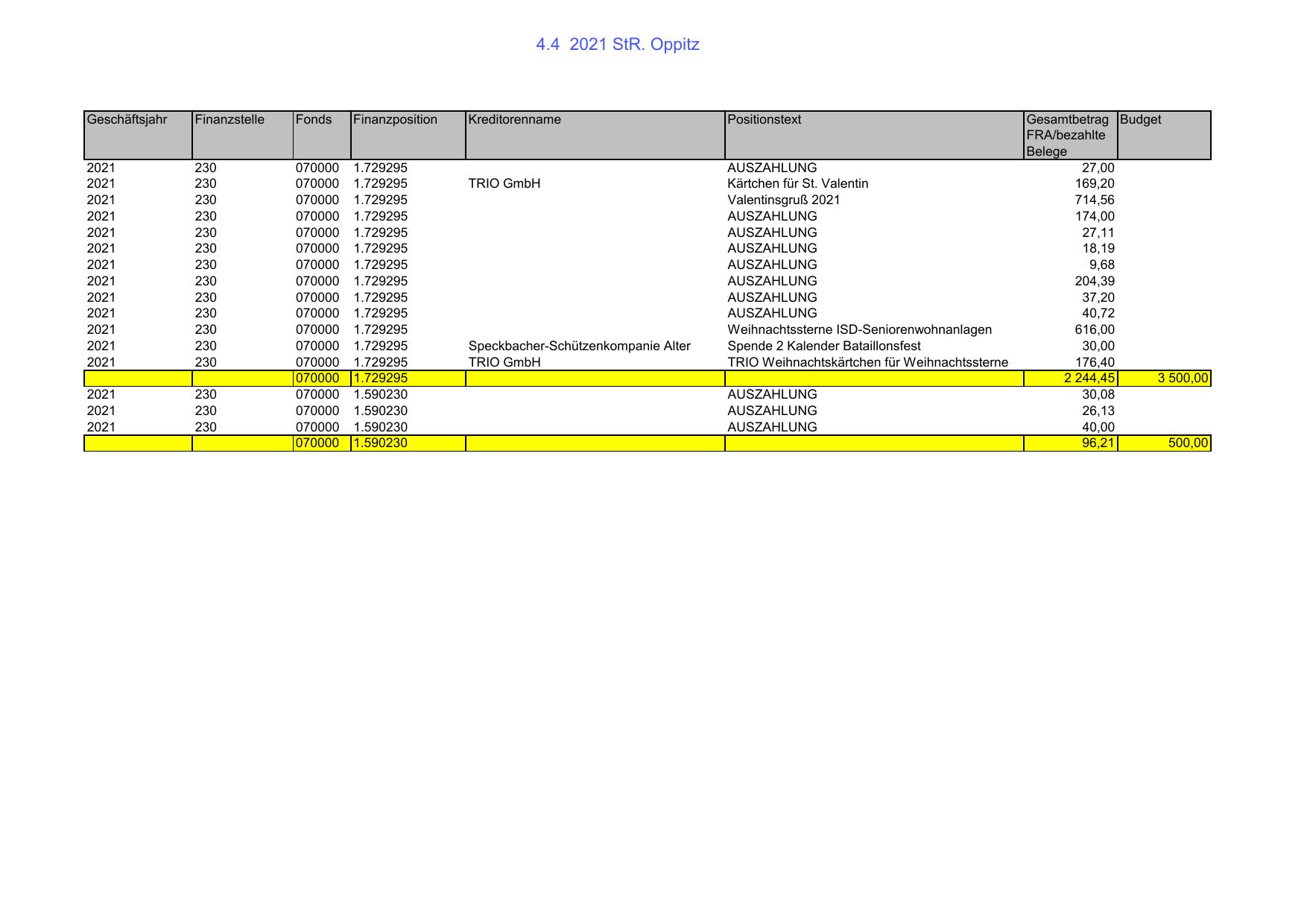Image resolution: width=1307 pixels, height=924 pixels.
Task: Click the Finanzposition column header
Action: (395, 120)
